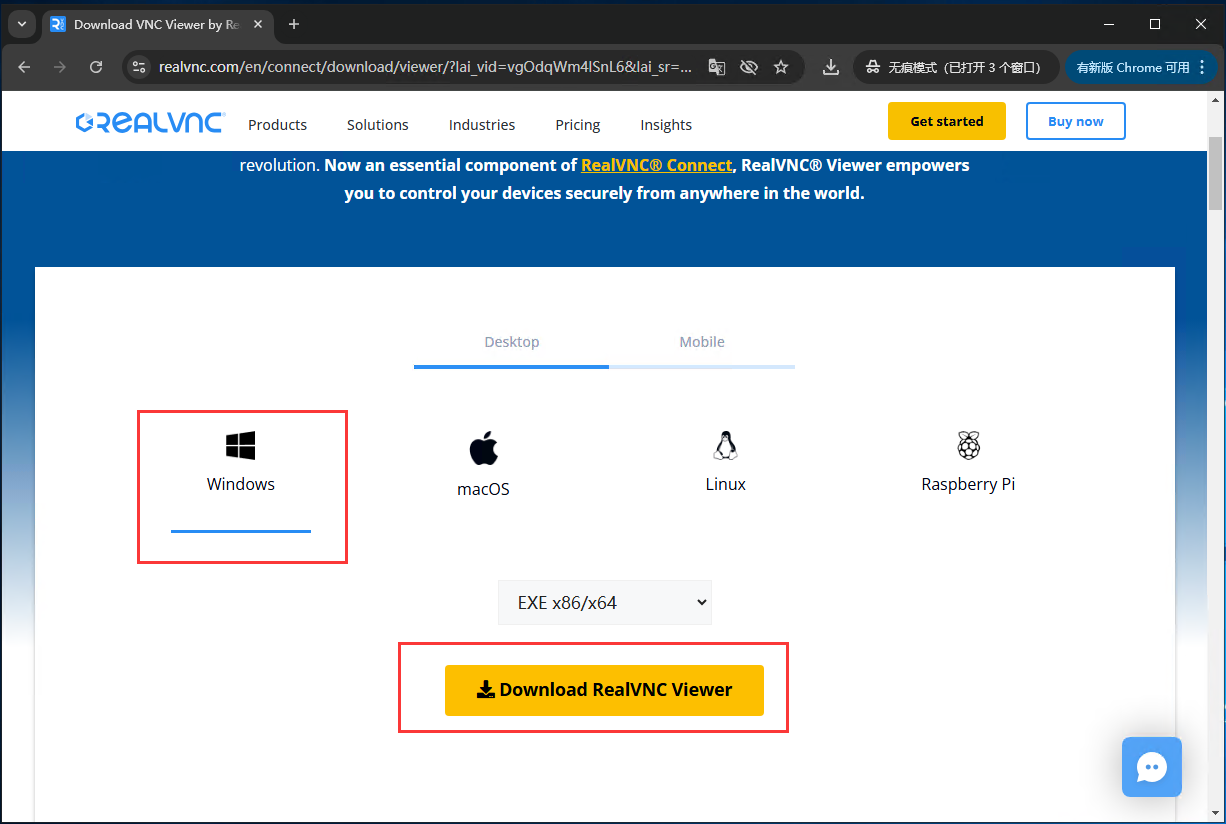This screenshot has width=1226, height=824.
Task: Open the Products menu
Action: click(x=277, y=125)
